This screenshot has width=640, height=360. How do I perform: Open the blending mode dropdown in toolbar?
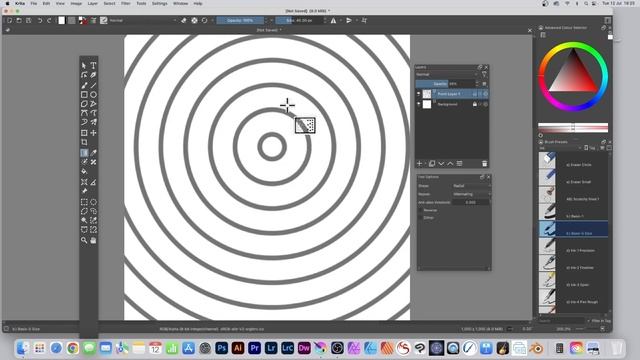pyautogui.click(x=143, y=20)
